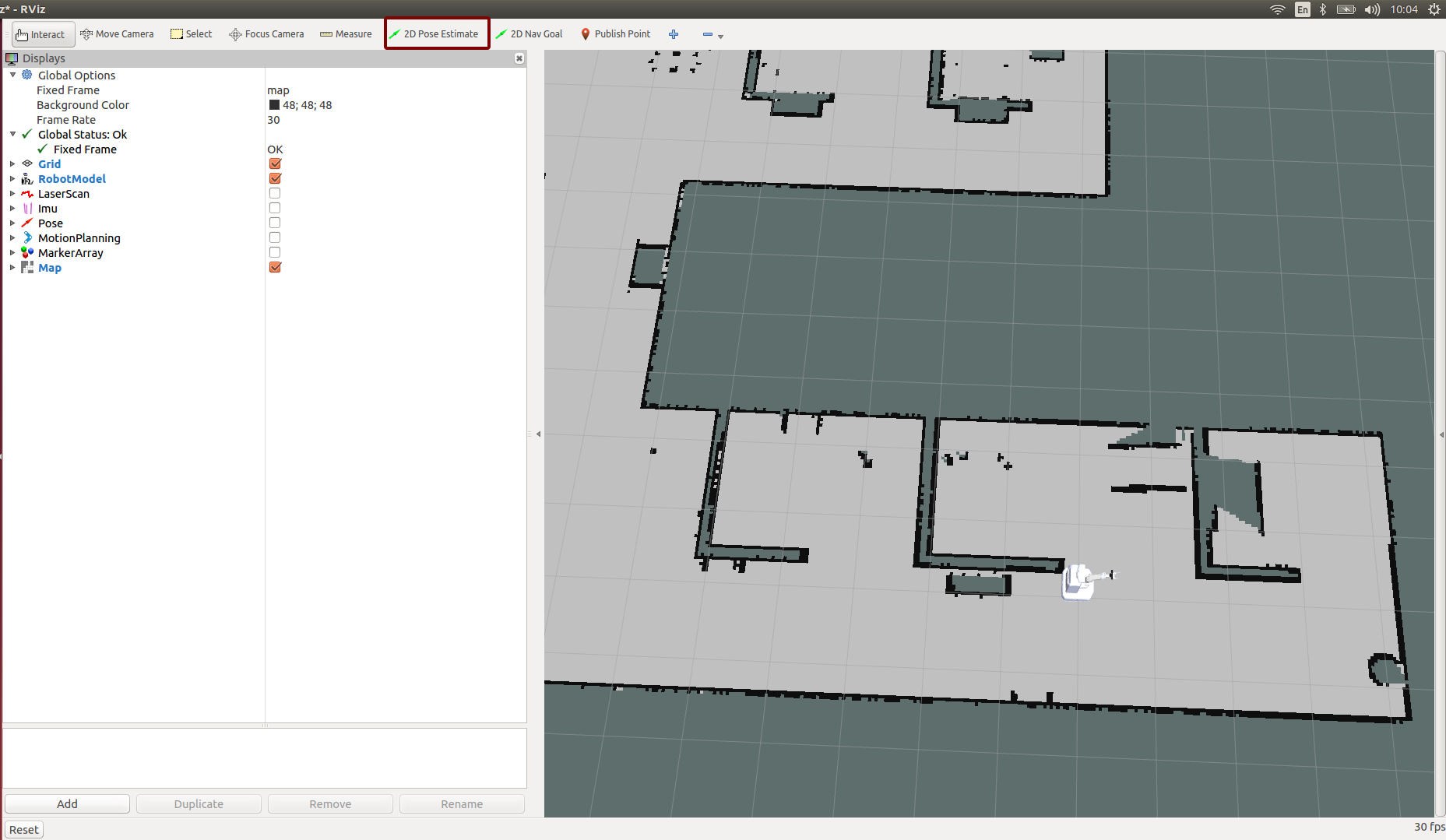The height and width of the screenshot is (840, 1446).
Task: Click the Reset button
Action: coord(23,830)
